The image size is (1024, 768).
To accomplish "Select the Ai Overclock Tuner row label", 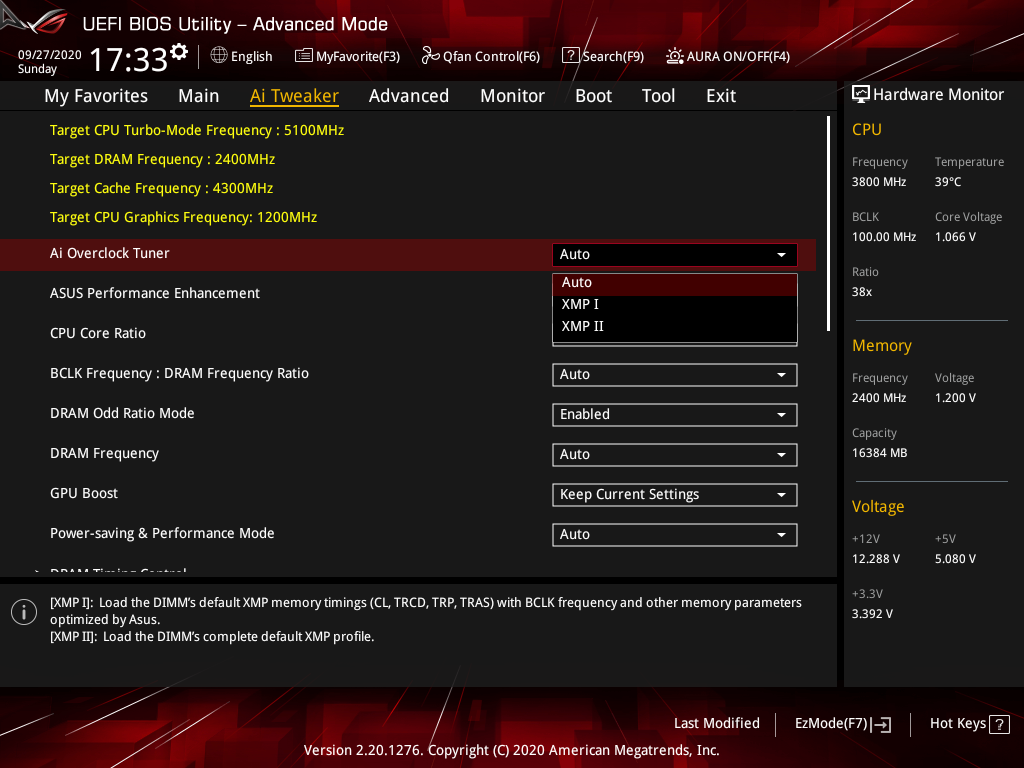I will coord(110,253).
